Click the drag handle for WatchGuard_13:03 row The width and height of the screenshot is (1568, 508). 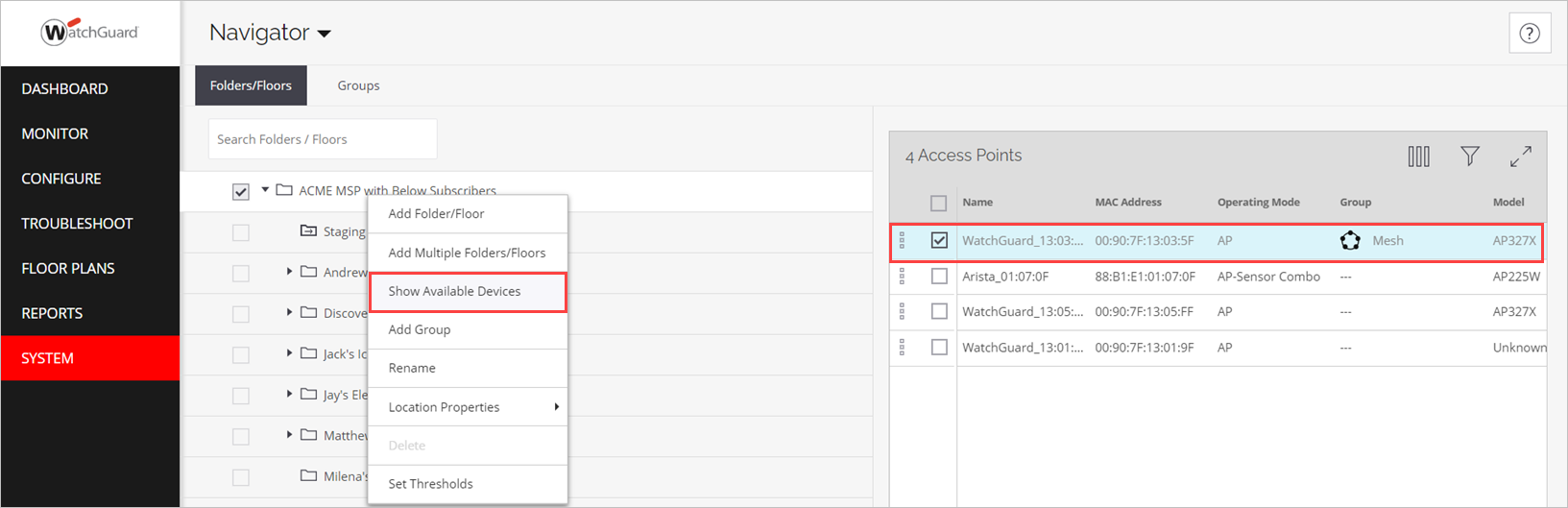pyautogui.click(x=902, y=241)
